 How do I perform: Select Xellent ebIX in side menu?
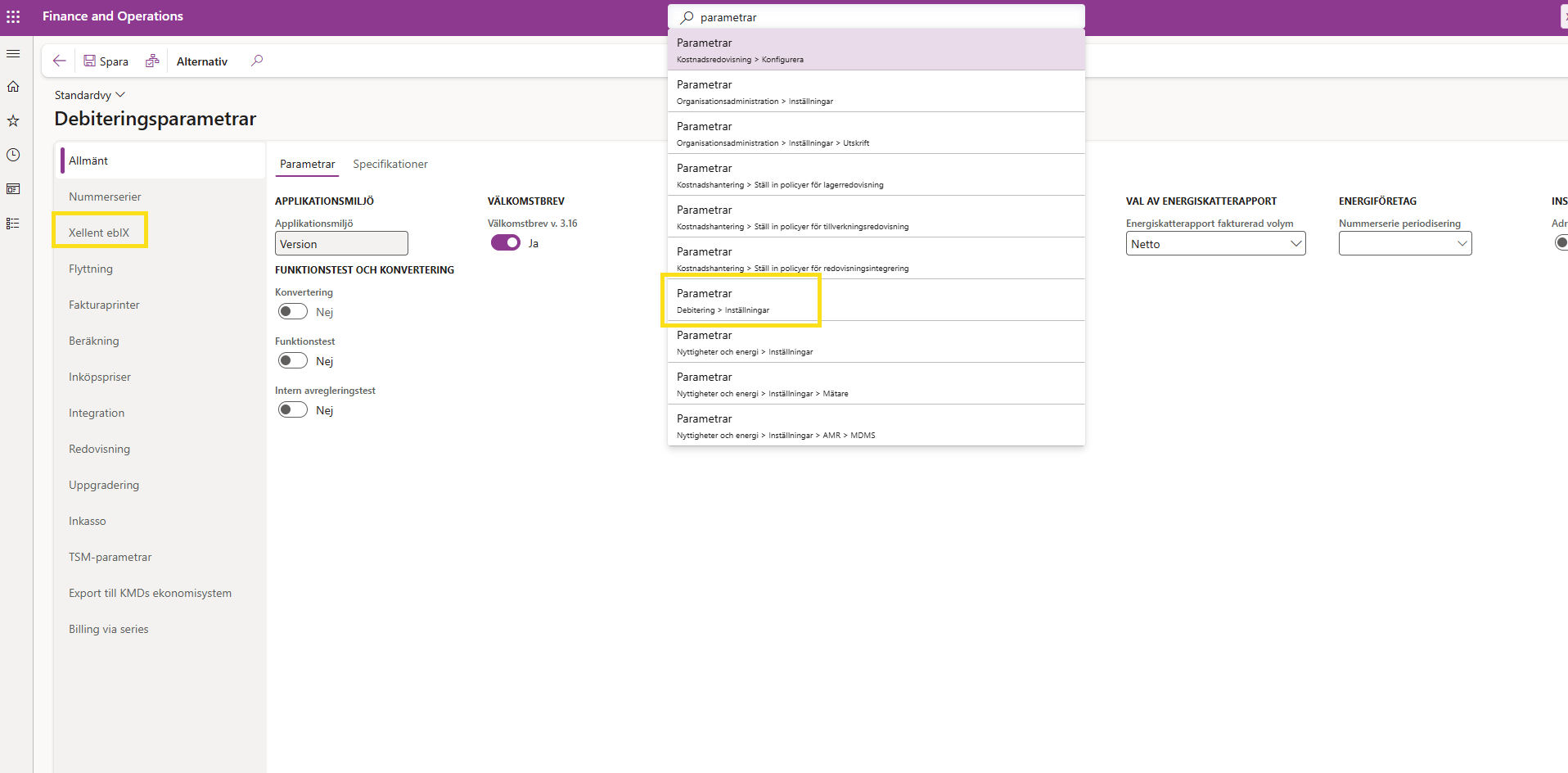[99, 233]
